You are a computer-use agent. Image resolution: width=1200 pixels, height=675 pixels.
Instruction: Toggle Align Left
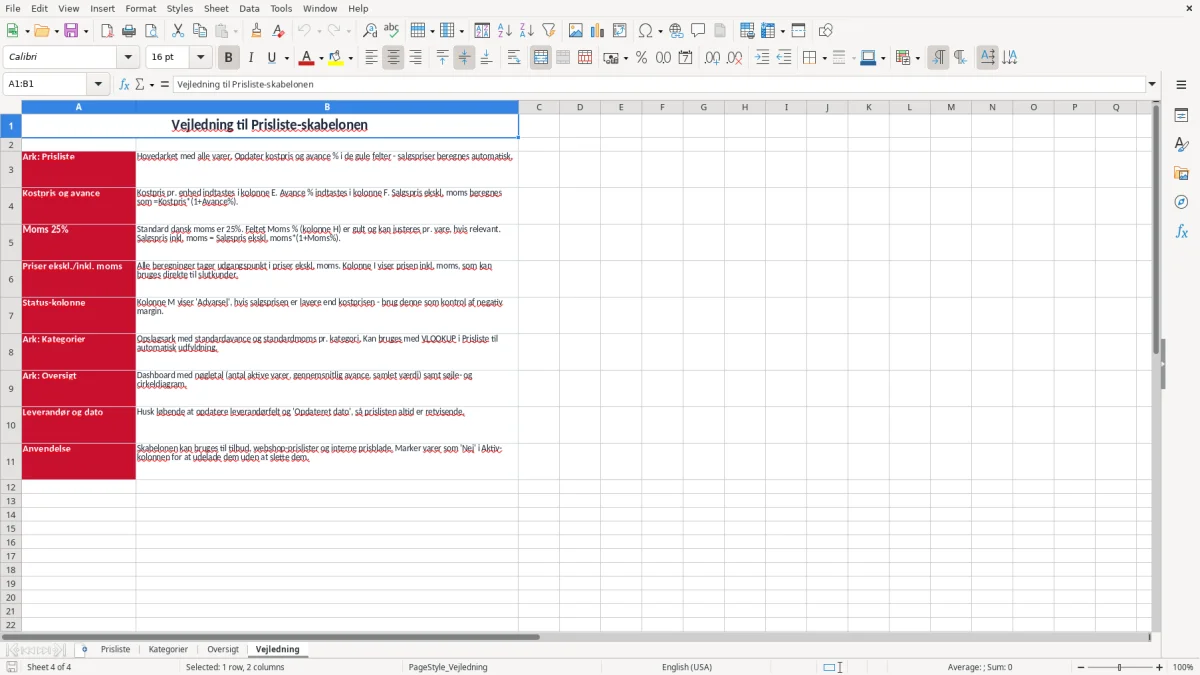pyautogui.click(x=372, y=58)
